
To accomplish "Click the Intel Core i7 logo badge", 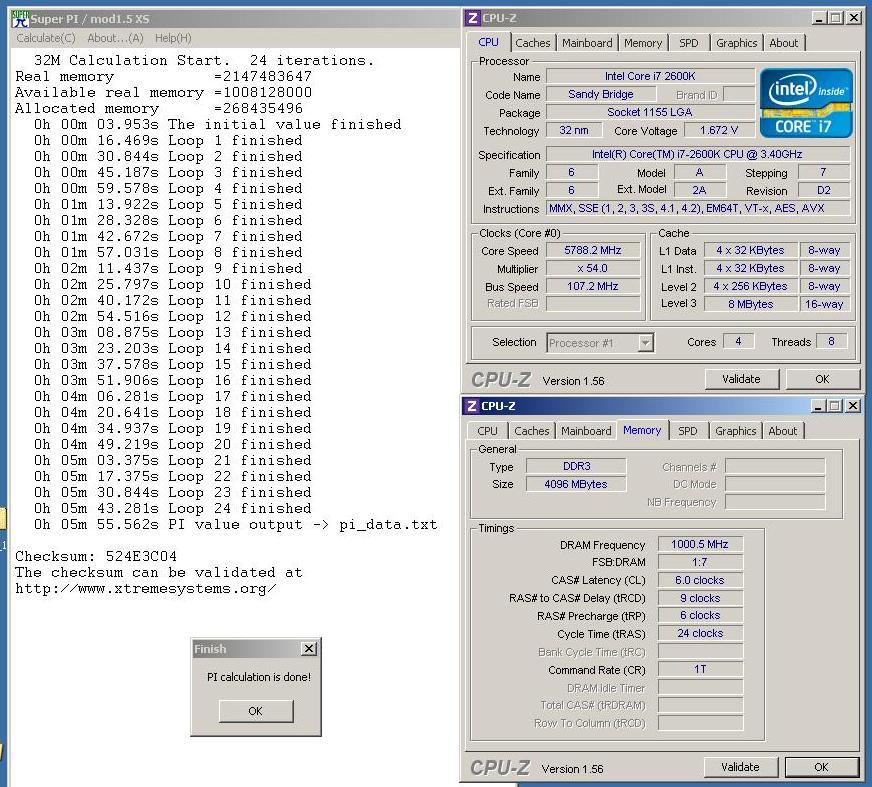I will 805,103.
